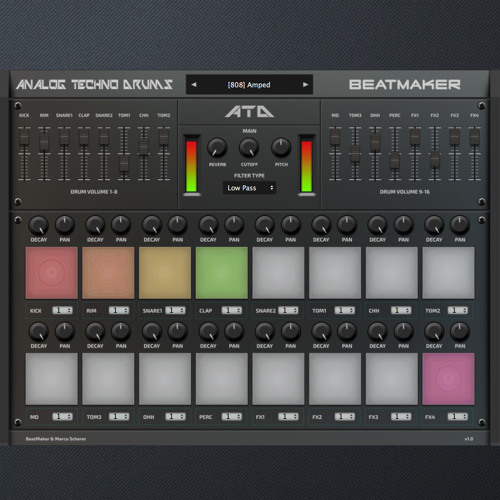
Task: Adjust the SNARE2 sample number stepper
Action: point(288,310)
